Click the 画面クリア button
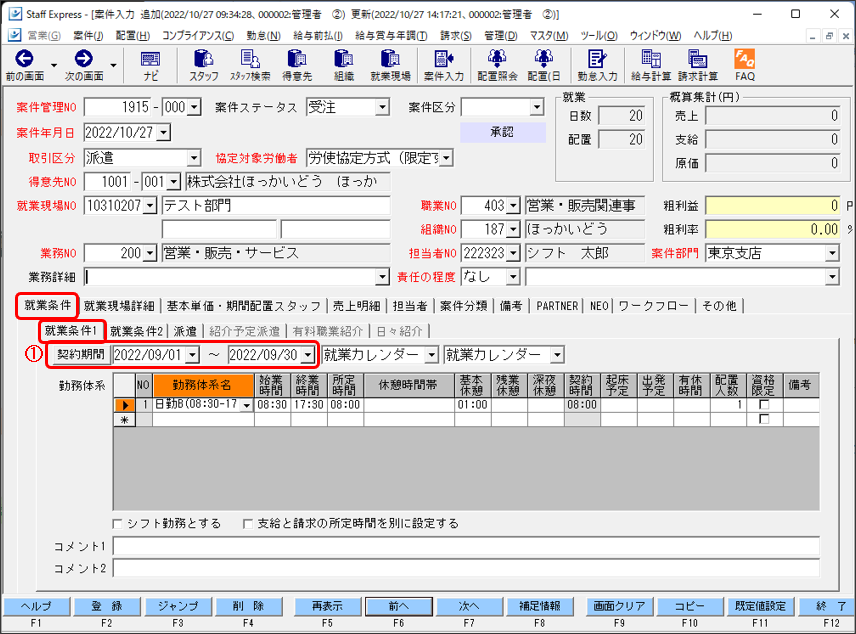856x634 pixels. pos(617,606)
